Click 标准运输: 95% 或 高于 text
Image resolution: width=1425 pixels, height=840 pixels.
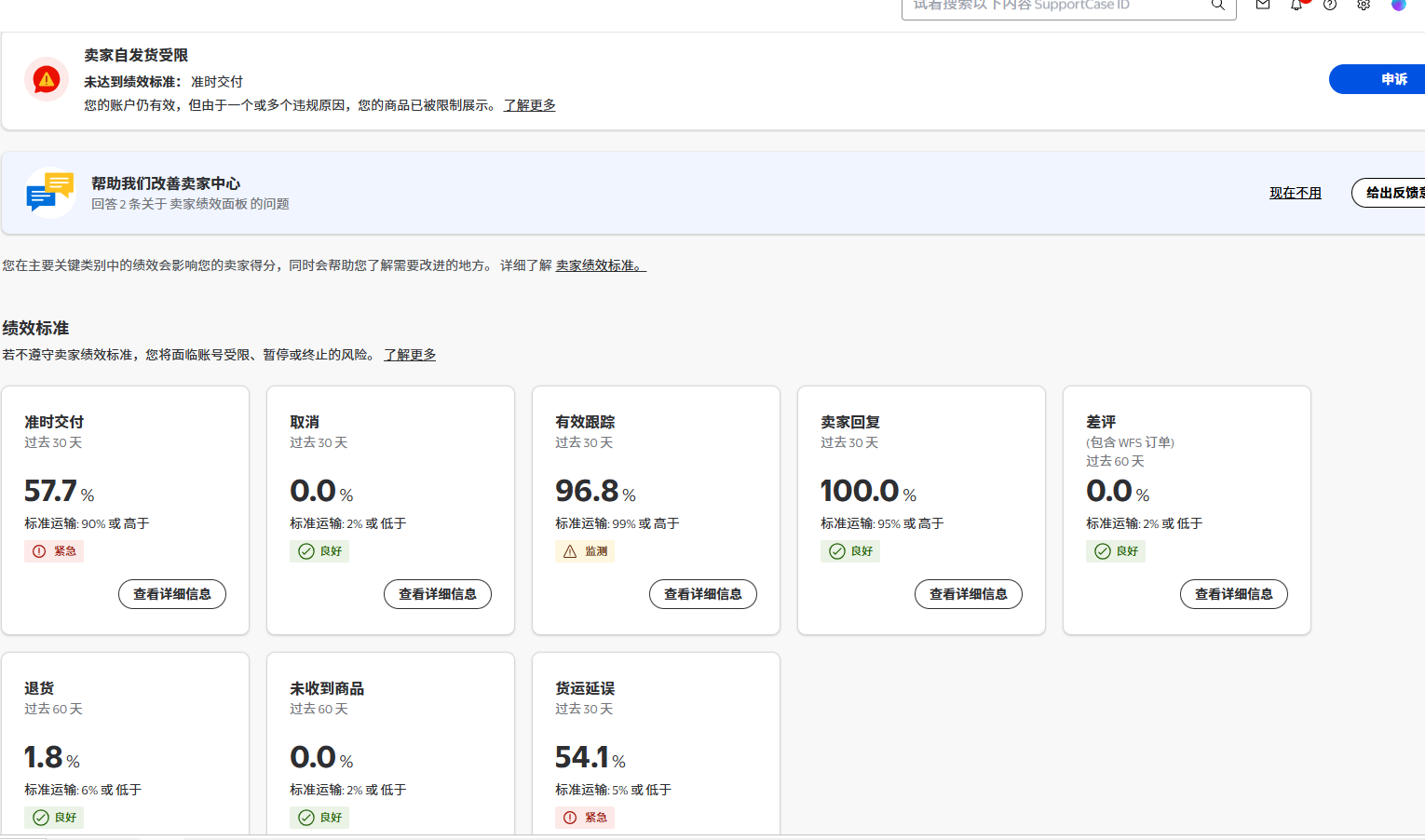pos(883,523)
